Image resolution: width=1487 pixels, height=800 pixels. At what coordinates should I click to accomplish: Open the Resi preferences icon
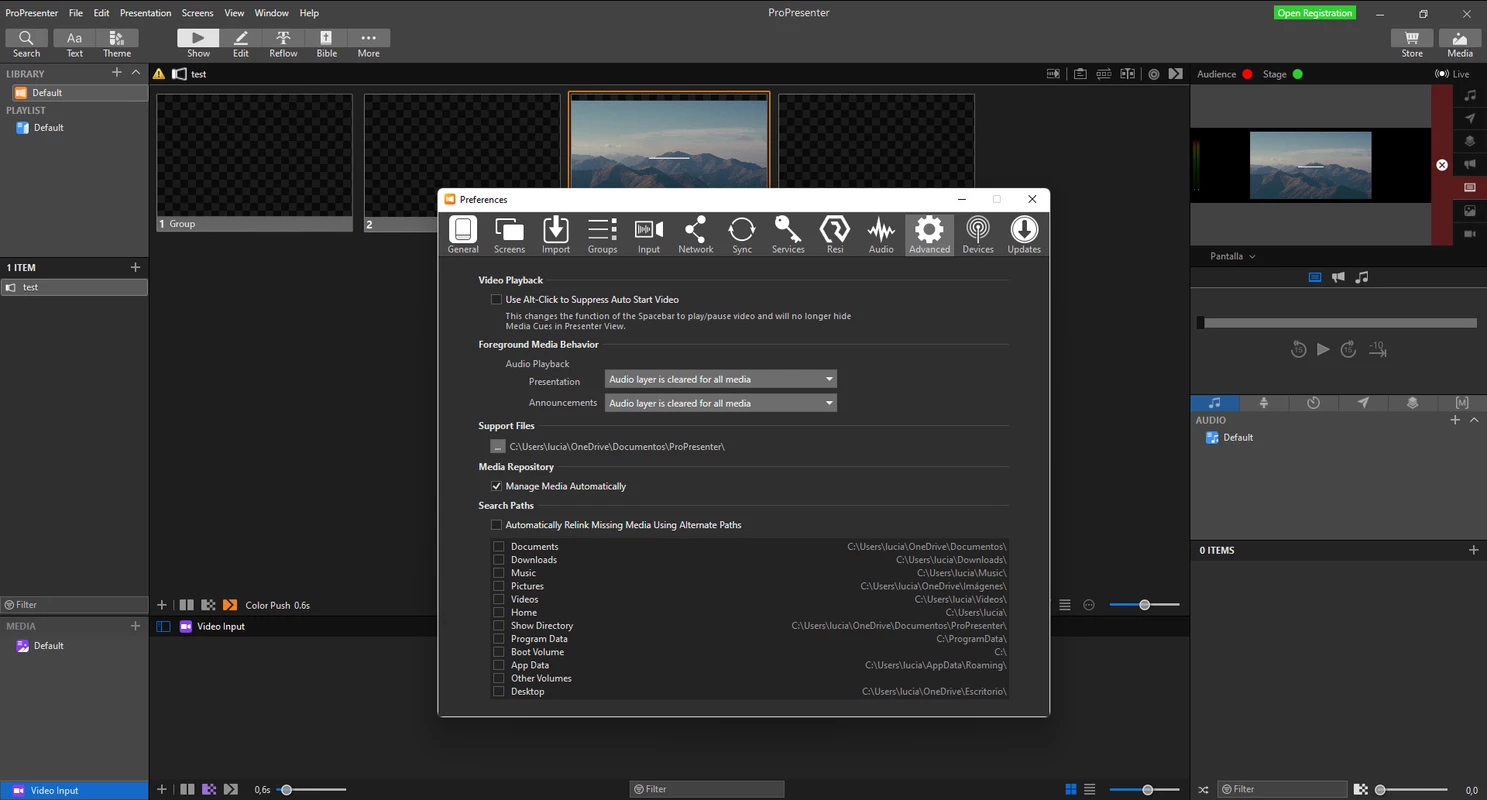coord(835,235)
